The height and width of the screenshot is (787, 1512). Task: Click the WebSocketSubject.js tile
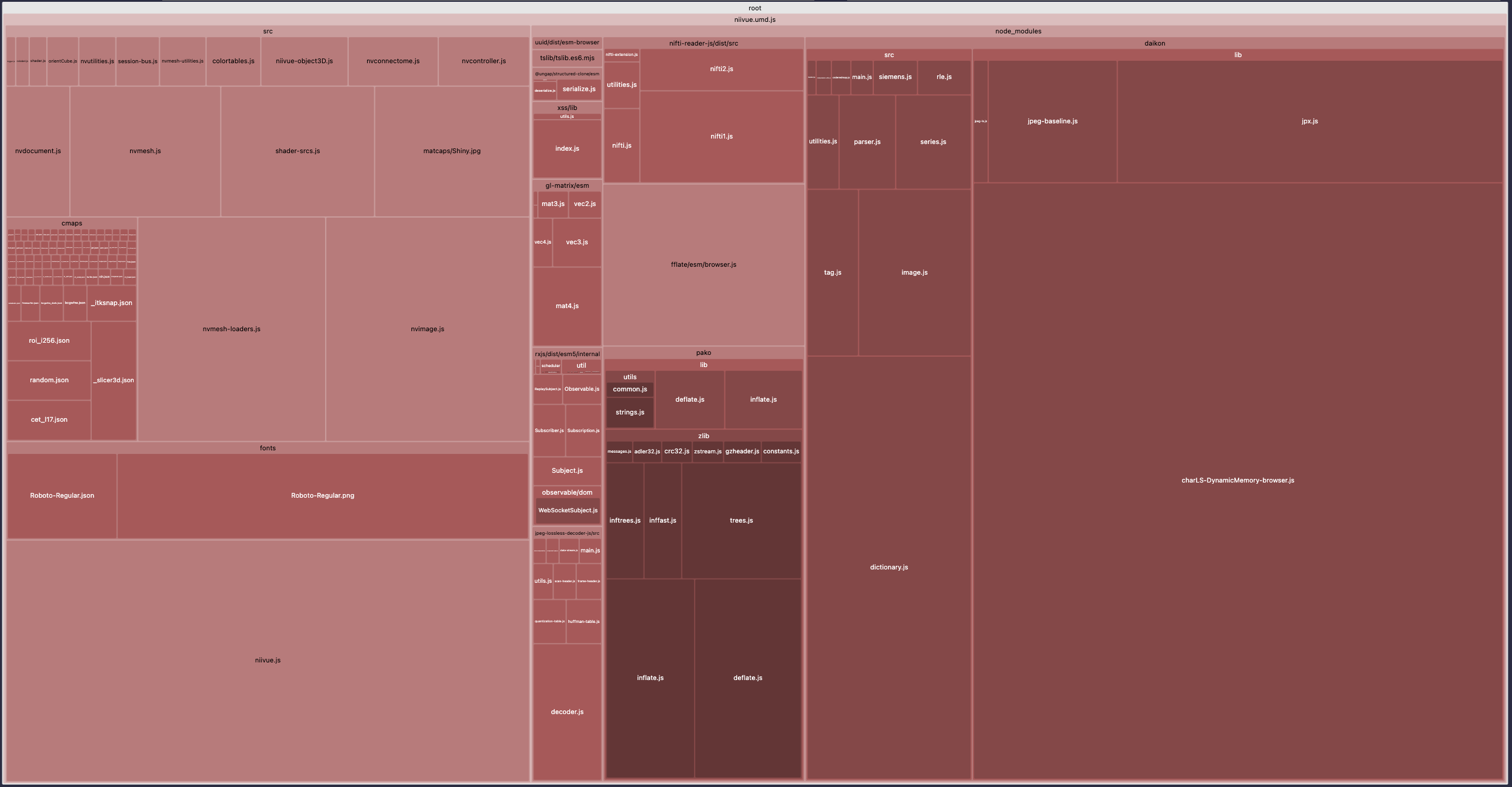[x=568, y=510]
